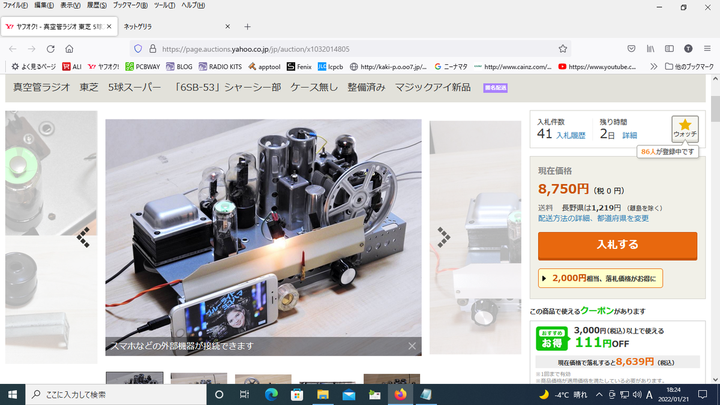Add item to watch list star
This screenshot has width=720, height=405.
(x=685, y=128)
